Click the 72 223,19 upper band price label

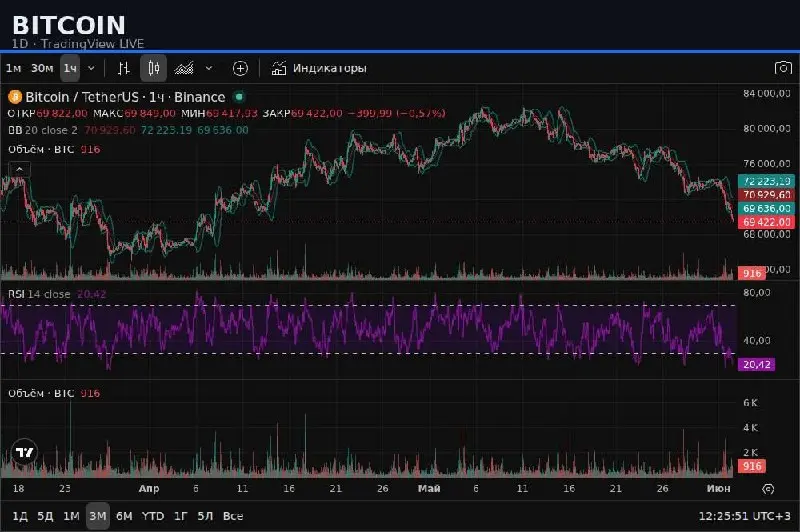(x=766, y=181)
